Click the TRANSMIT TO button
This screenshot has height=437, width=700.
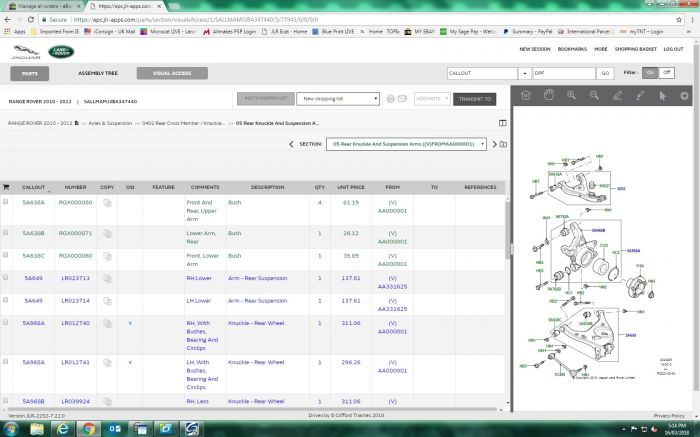[x=475, y=99]
